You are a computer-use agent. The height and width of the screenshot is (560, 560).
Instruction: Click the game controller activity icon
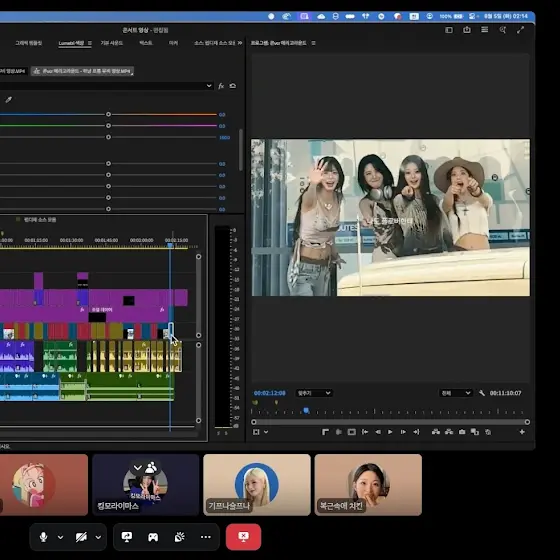coord(153,537)
